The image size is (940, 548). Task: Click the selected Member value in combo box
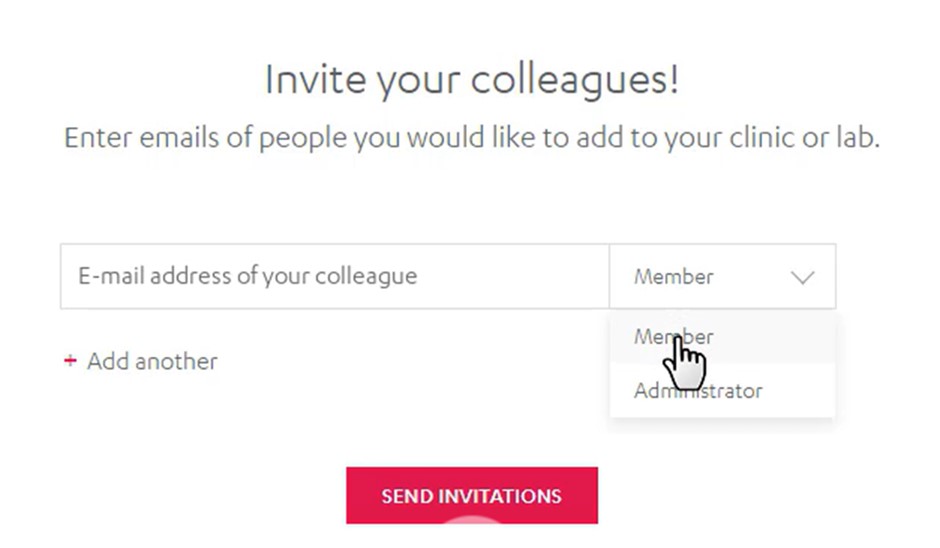pyautogui.click(x=674, y=277)
